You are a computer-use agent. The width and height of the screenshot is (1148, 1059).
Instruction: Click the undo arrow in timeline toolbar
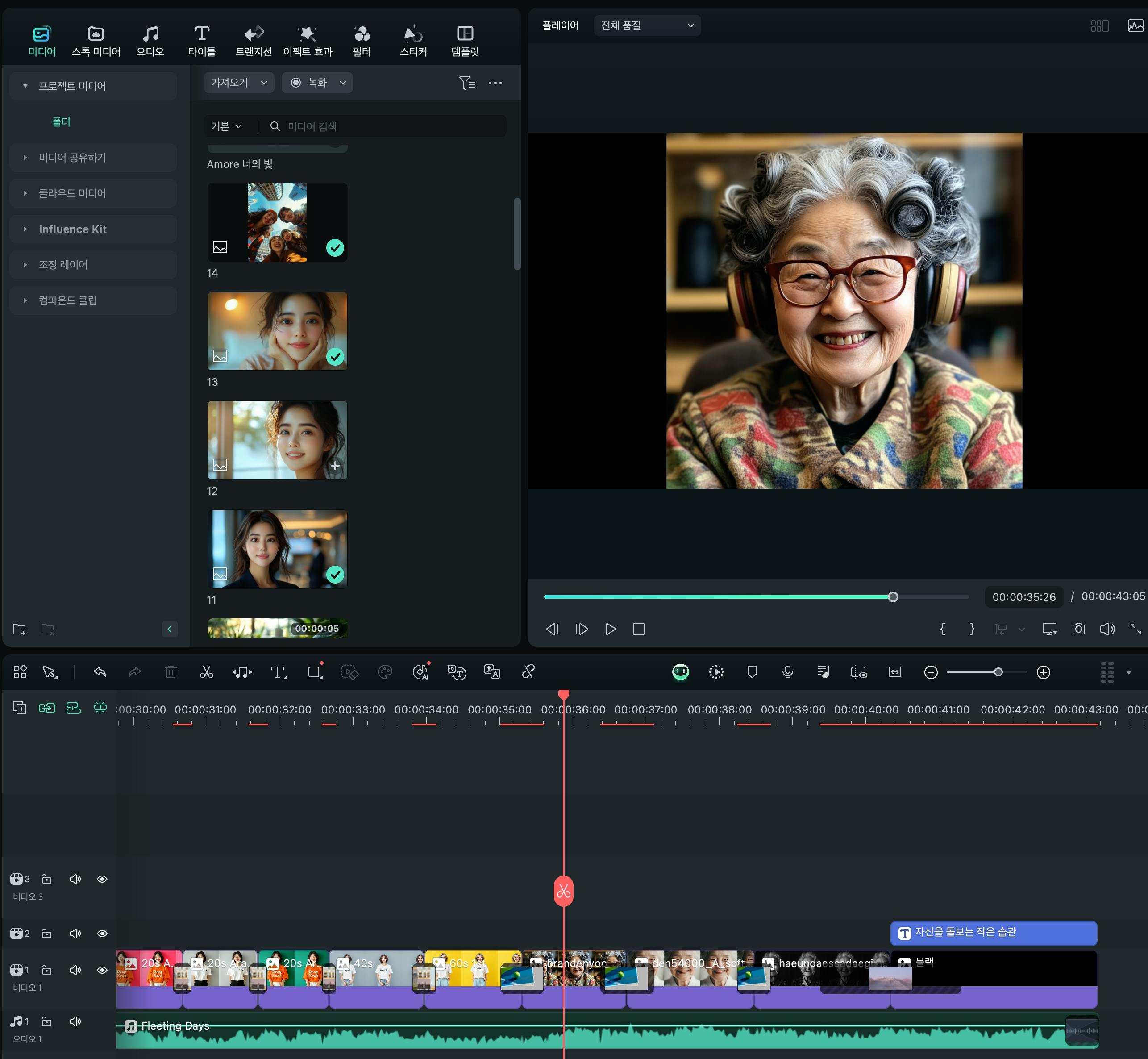click(100, 672)
